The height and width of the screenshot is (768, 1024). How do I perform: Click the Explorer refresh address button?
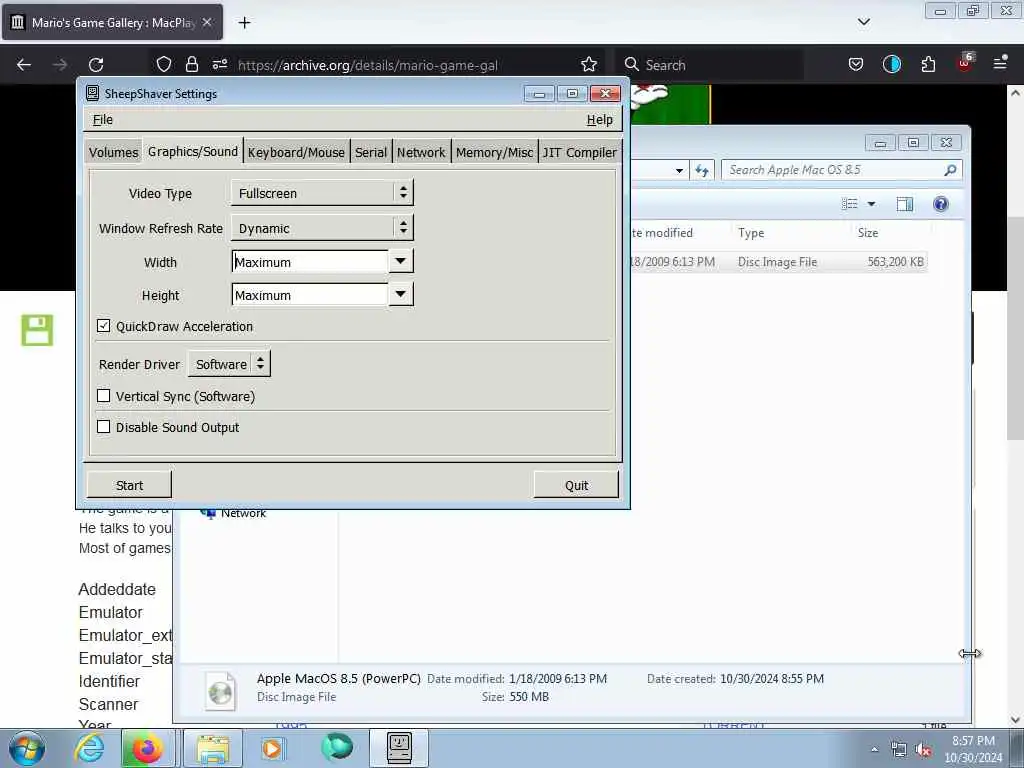pos(702,170)
